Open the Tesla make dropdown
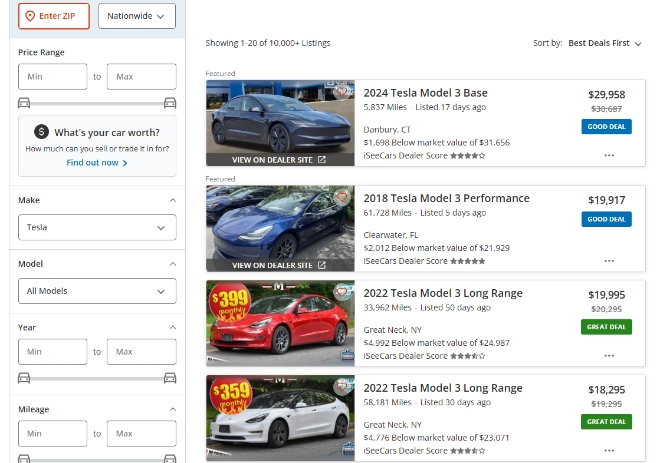 [x=97, y=228]
